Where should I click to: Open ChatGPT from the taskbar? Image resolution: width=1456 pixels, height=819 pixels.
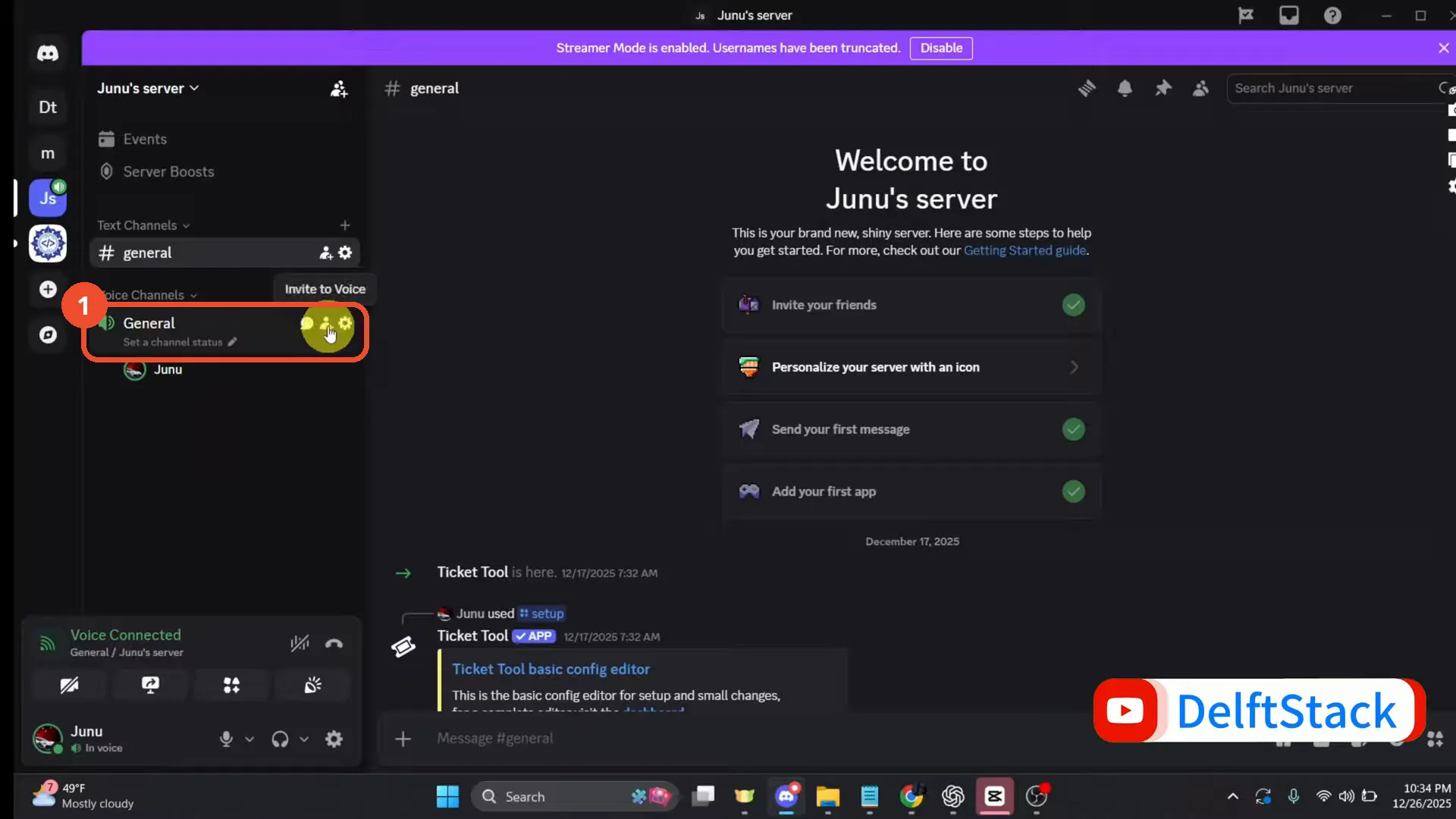click(952, 797)
